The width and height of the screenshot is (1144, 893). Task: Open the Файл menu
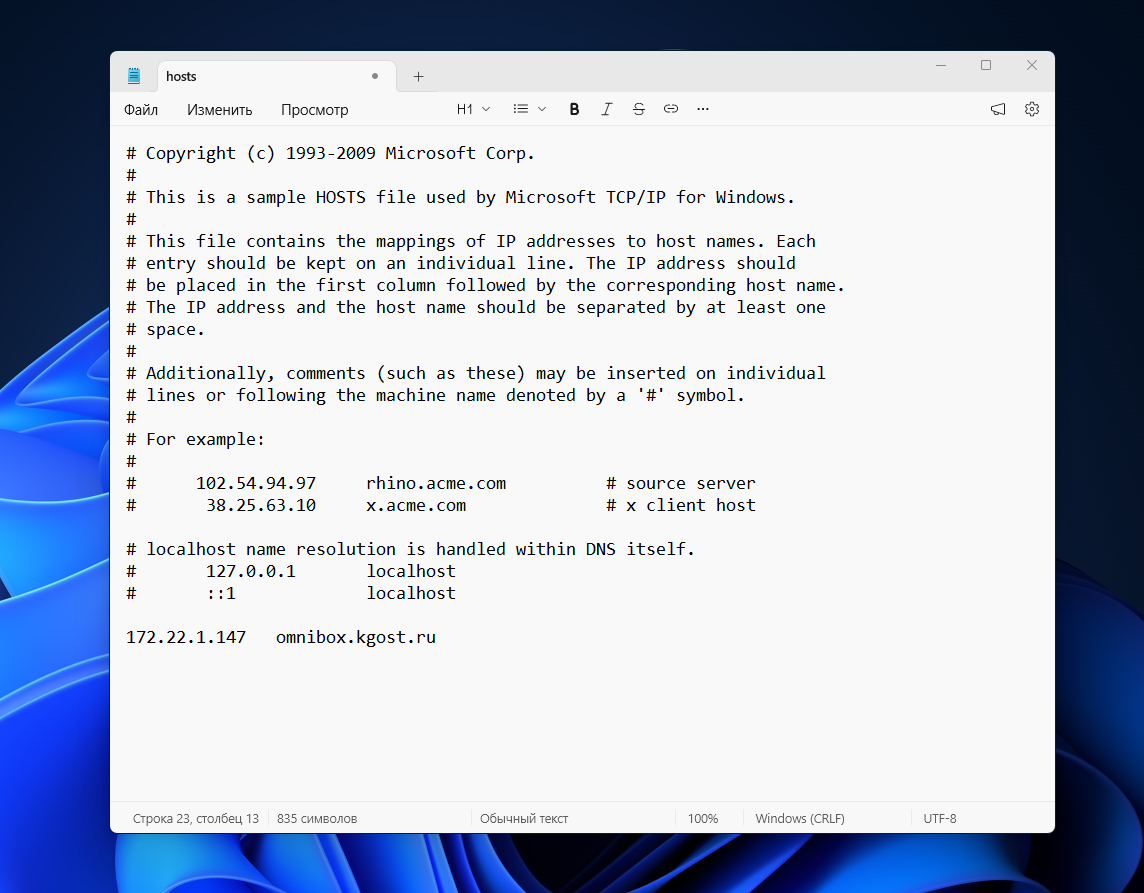click(x=141, y=109)
